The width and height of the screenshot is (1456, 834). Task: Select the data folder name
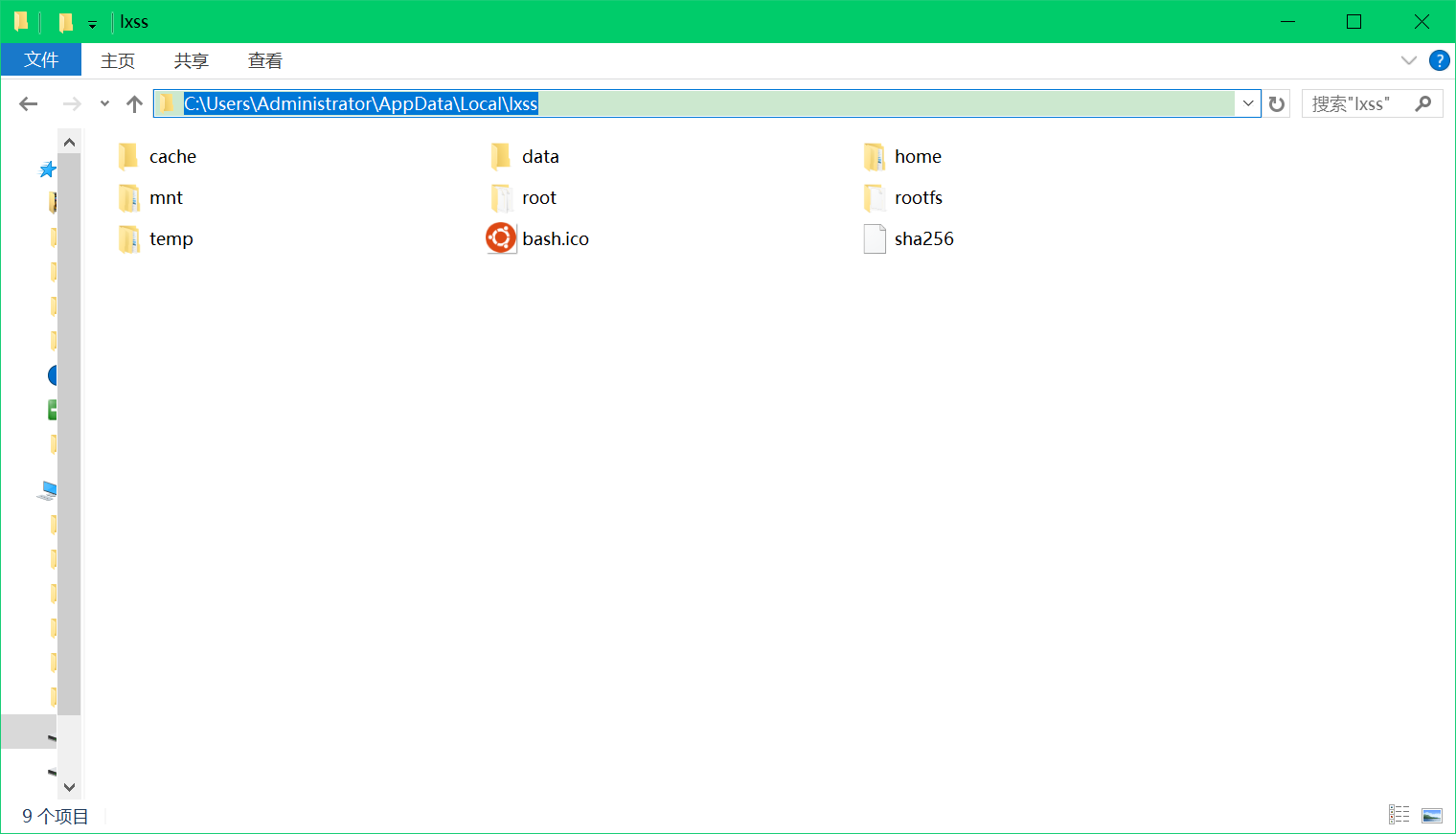coord(540,156)
